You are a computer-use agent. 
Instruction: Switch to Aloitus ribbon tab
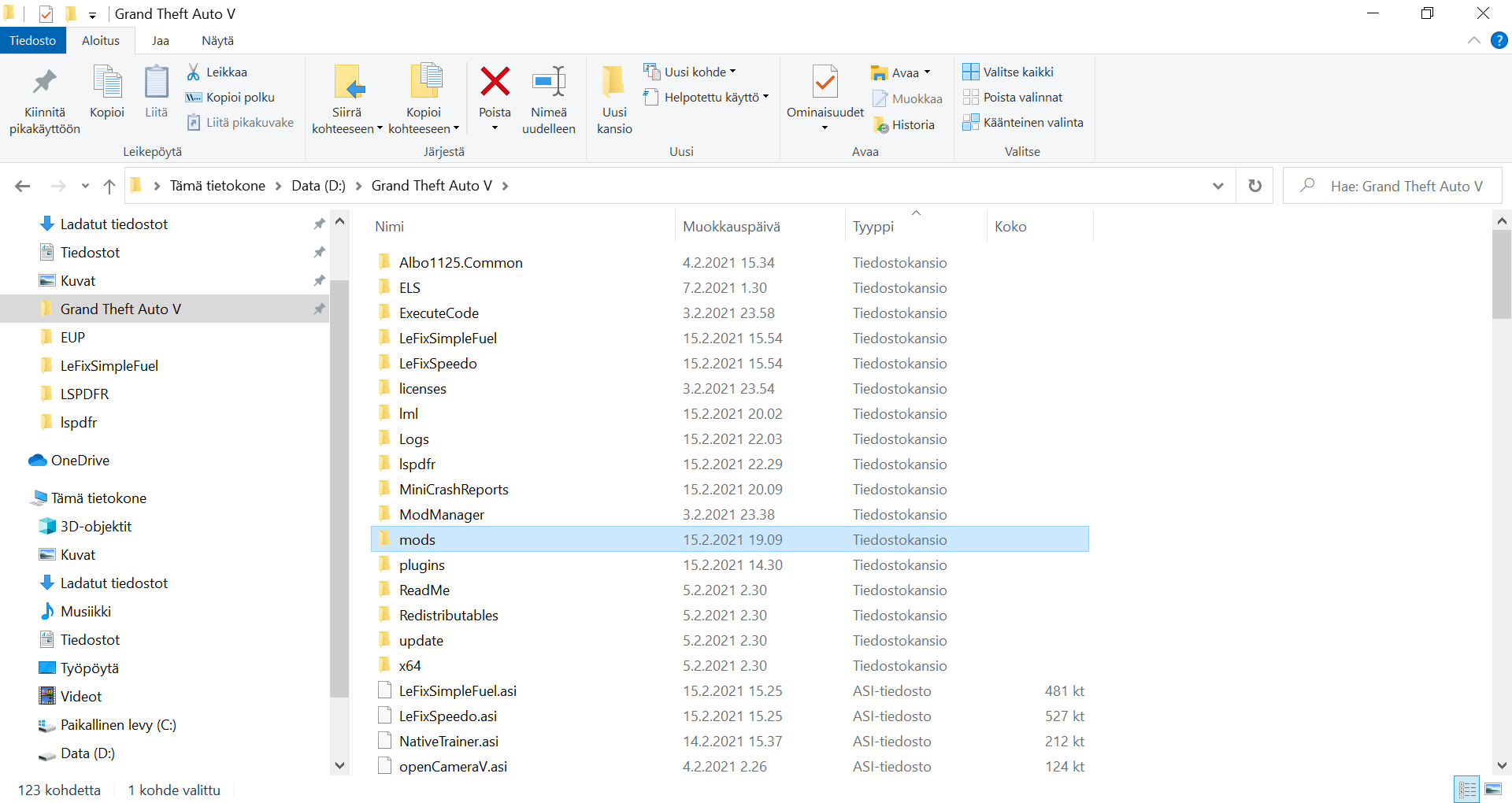click(x=101, y=40)
